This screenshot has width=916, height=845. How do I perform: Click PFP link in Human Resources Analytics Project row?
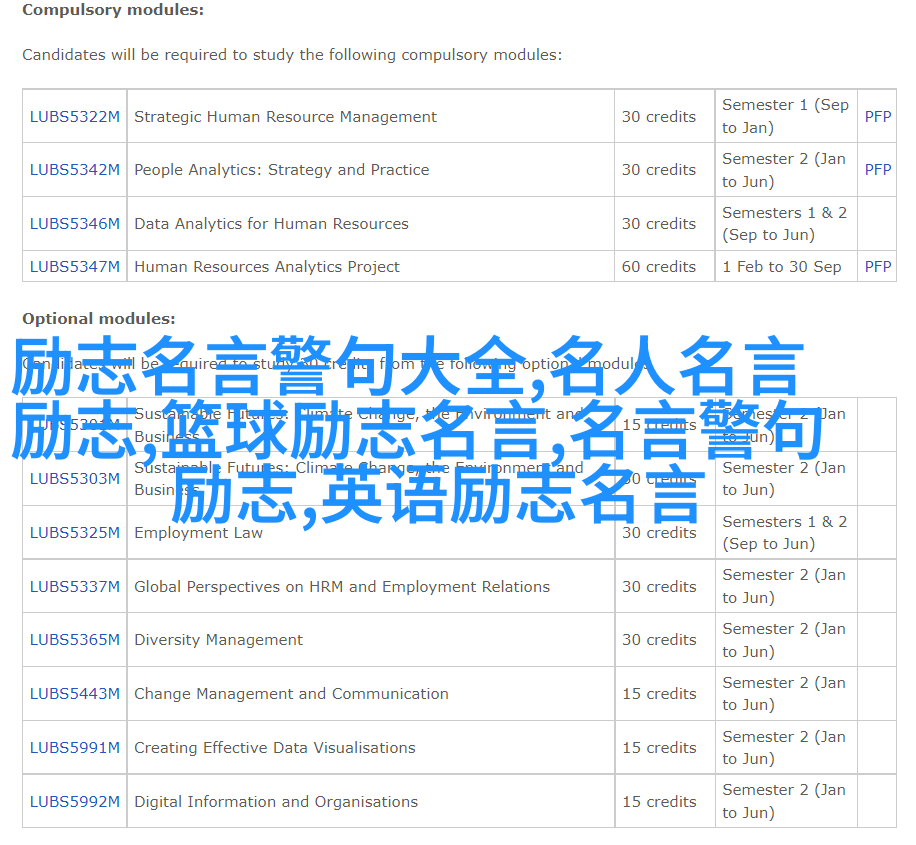click(x=877, y=267)
